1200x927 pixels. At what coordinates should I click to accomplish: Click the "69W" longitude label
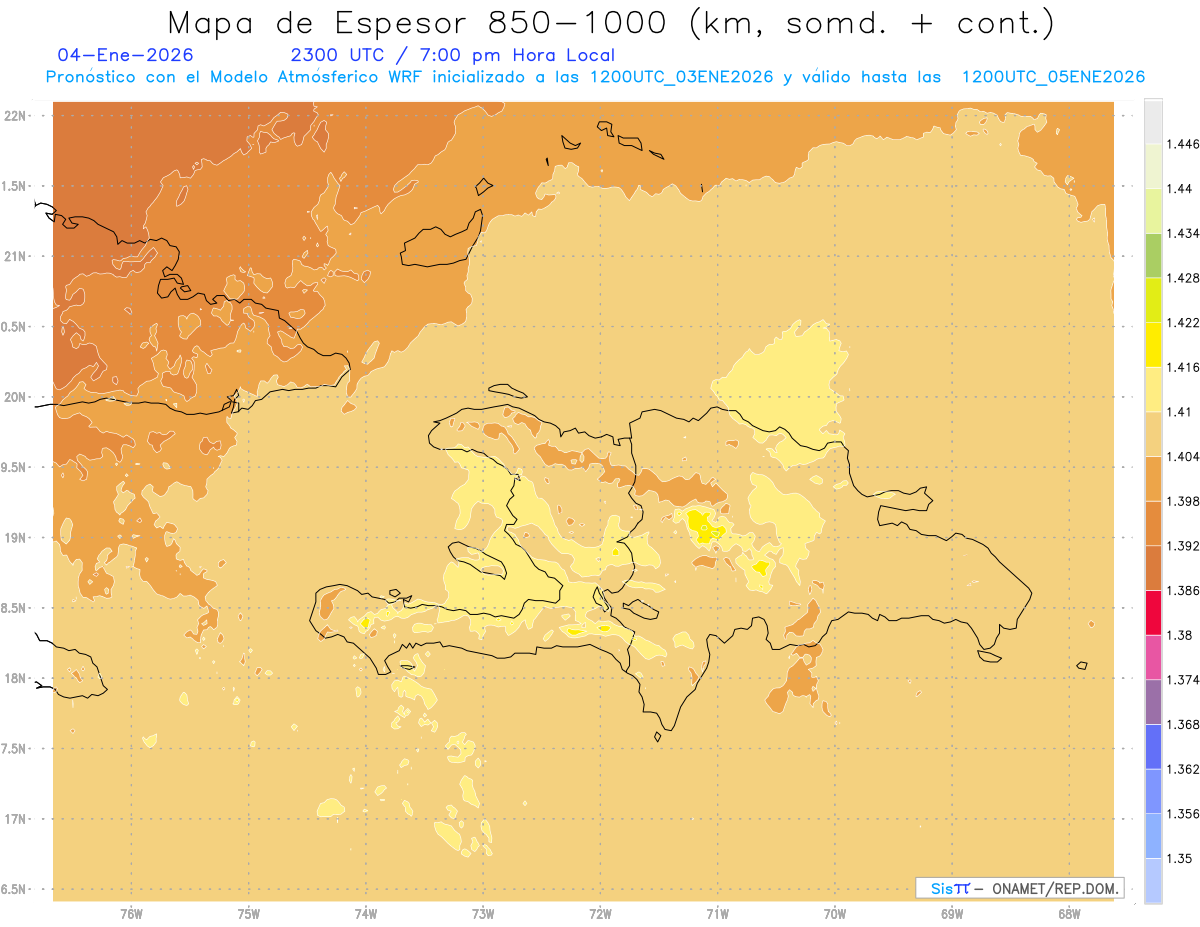pyautogui.click(x=952, y=914)
